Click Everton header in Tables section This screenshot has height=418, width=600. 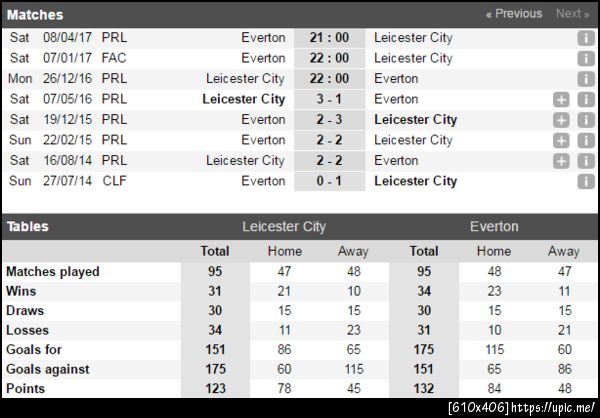click(x=494, y=227)
